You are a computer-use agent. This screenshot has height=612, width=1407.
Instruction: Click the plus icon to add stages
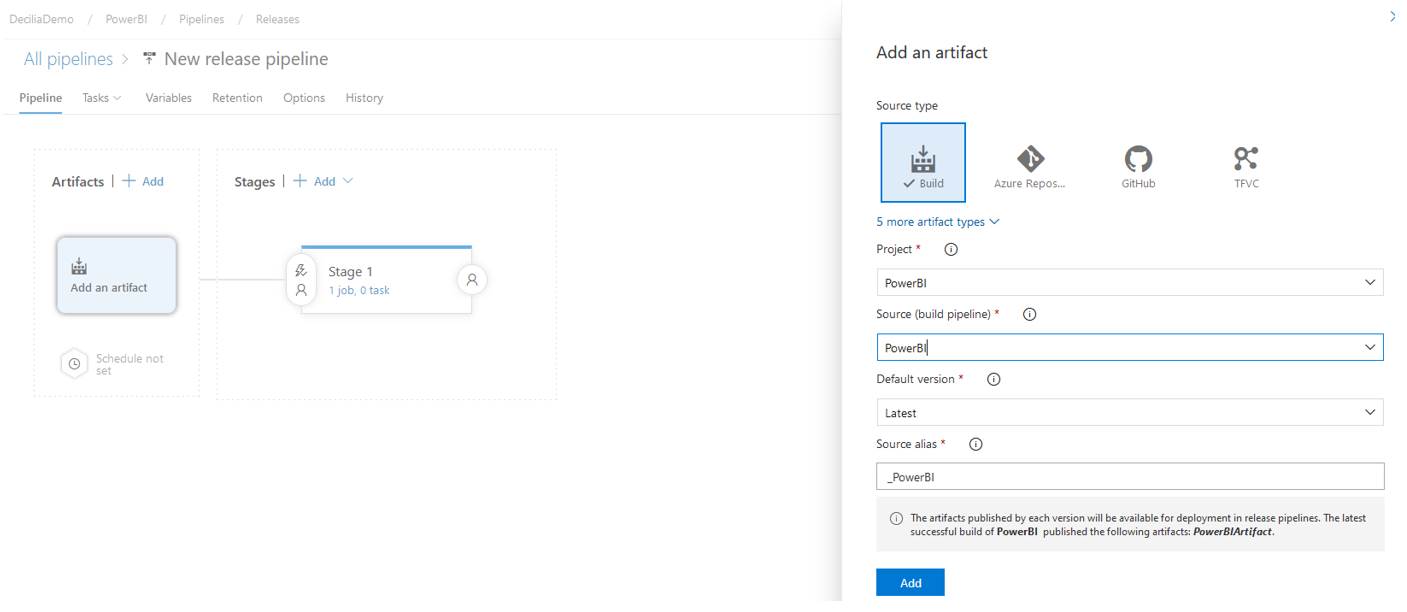tap(300, 181)
